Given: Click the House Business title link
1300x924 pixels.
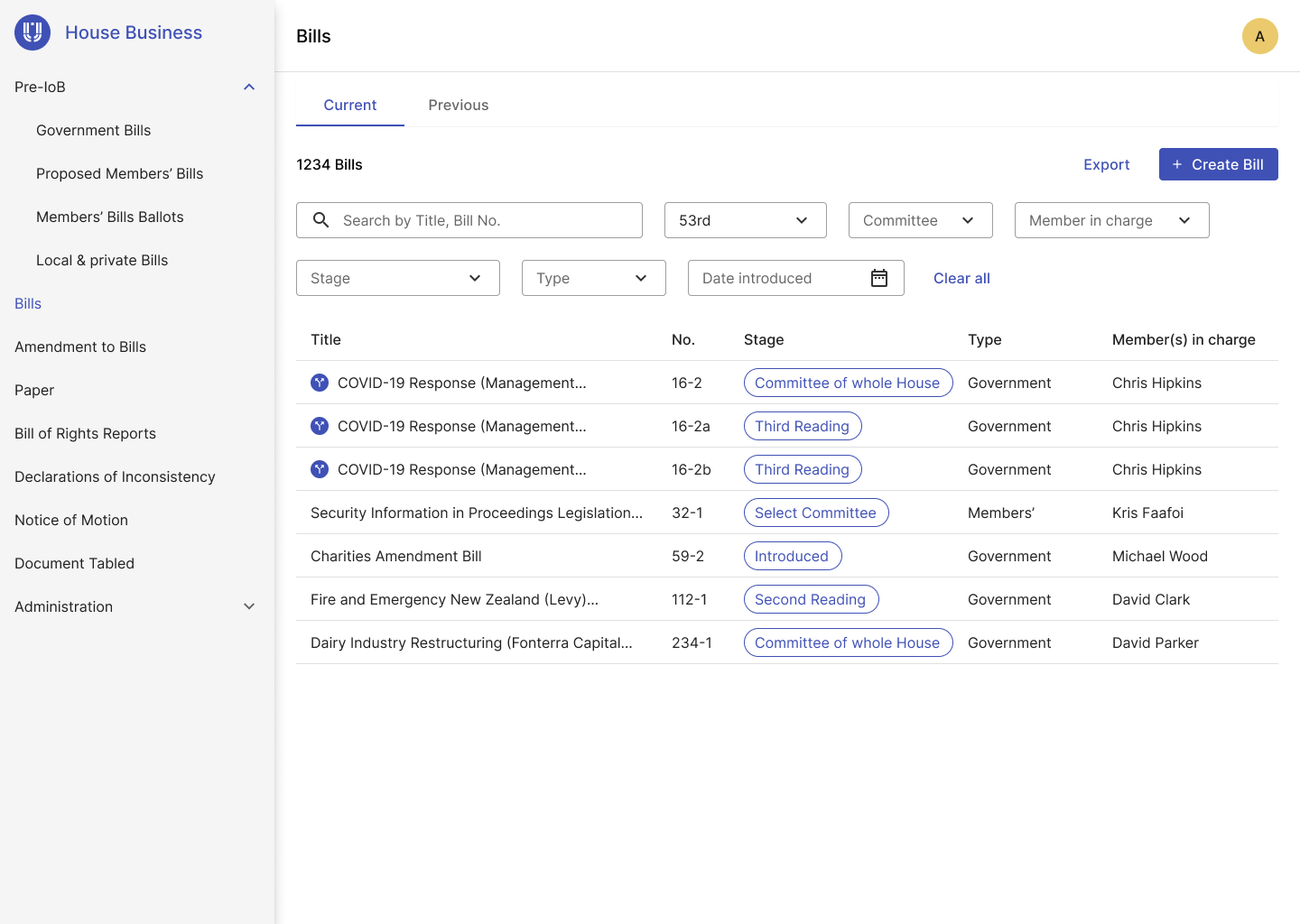Looking at the screenshot, I should [x=134, y=32].
